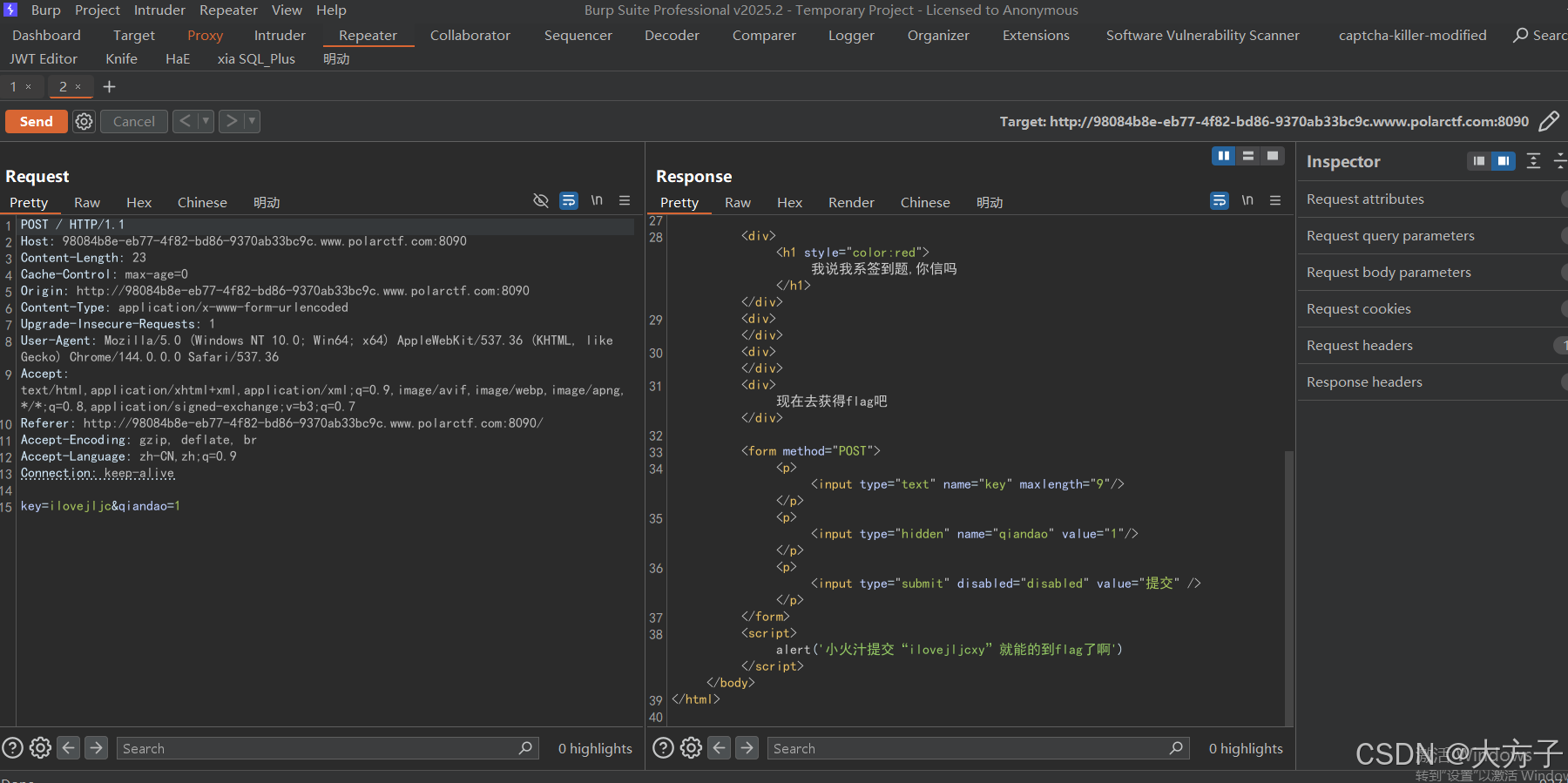Select top-bottom split layout
This screenshot has height=783, width=1568.
(x=1248, y=156)
